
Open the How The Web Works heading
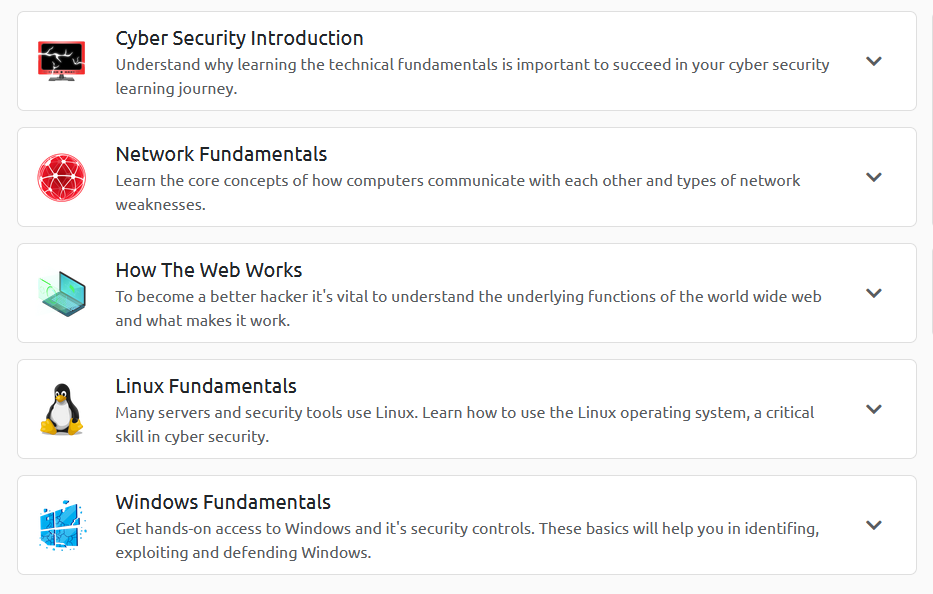[208, 270]
